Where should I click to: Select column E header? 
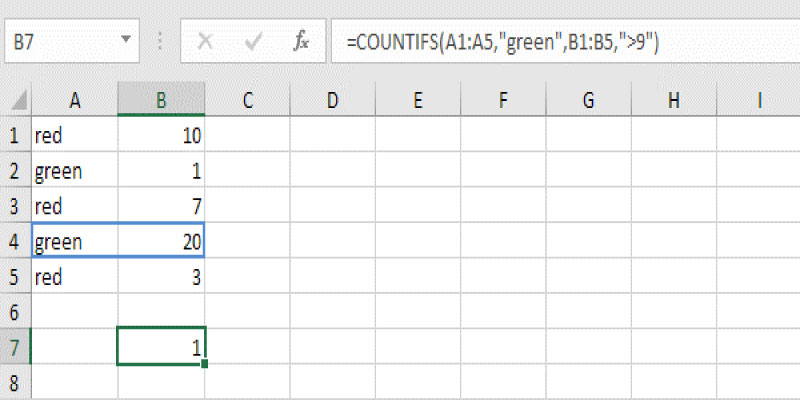(418, 100)
